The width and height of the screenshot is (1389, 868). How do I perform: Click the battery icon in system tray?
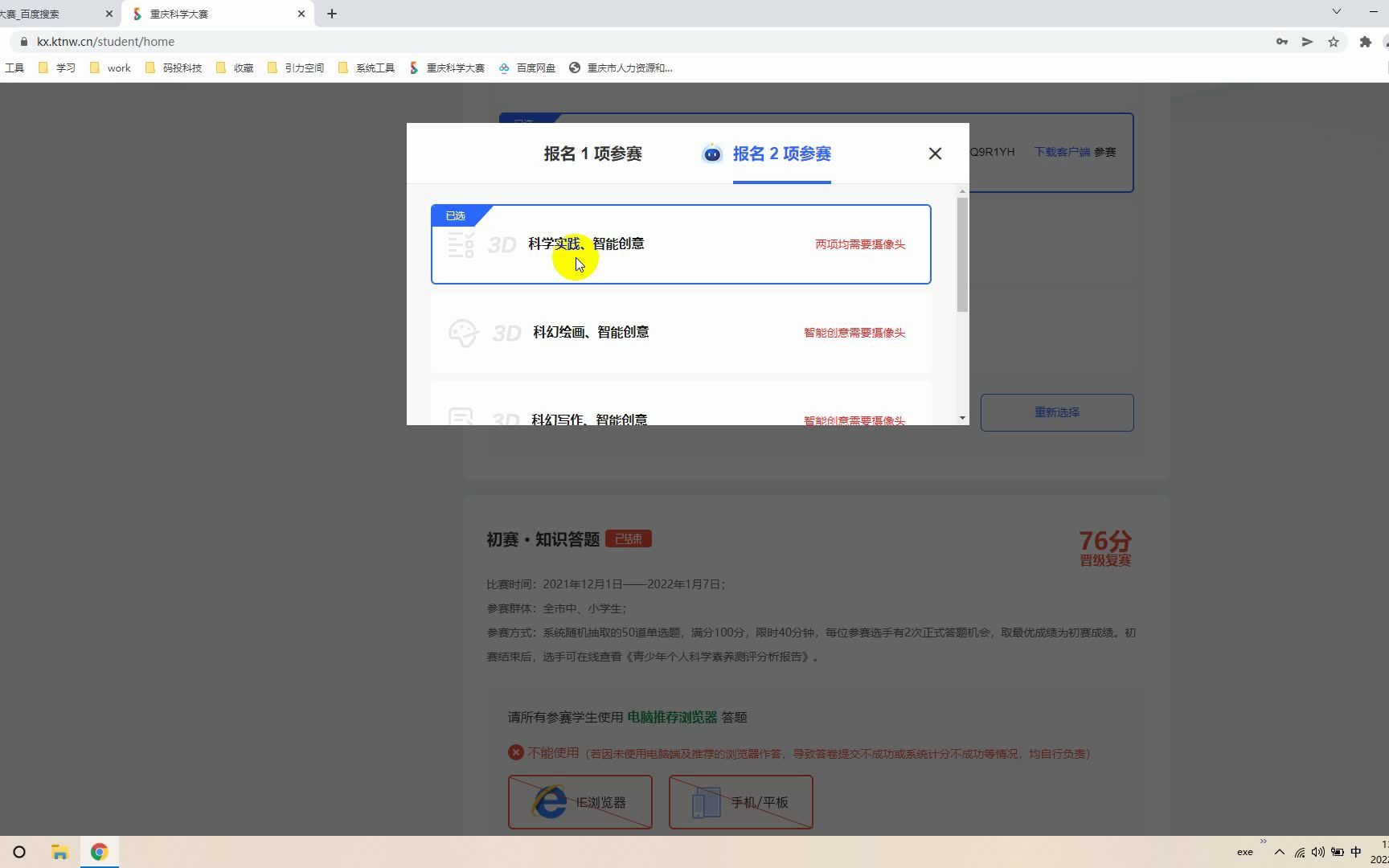tap(1338, 852)
